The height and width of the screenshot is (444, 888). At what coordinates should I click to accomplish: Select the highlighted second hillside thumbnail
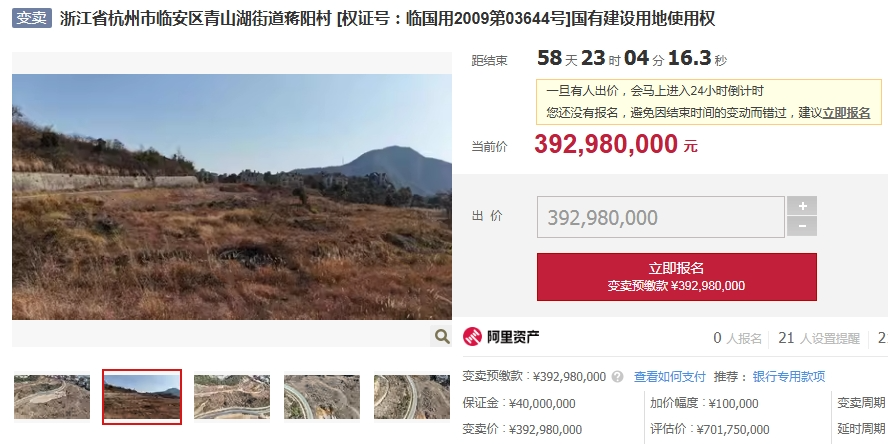[142, 397]
